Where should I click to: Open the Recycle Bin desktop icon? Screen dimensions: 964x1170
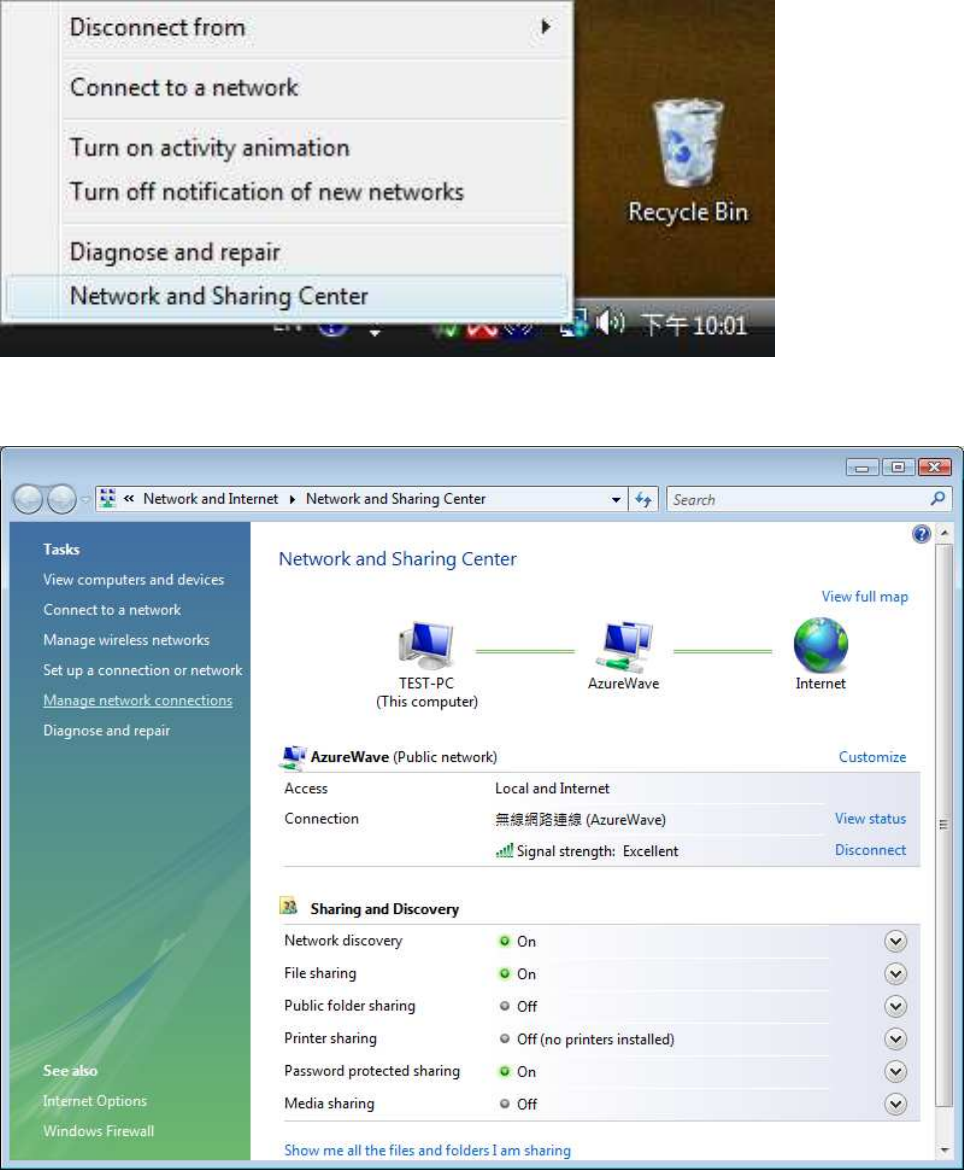(687, 162)
